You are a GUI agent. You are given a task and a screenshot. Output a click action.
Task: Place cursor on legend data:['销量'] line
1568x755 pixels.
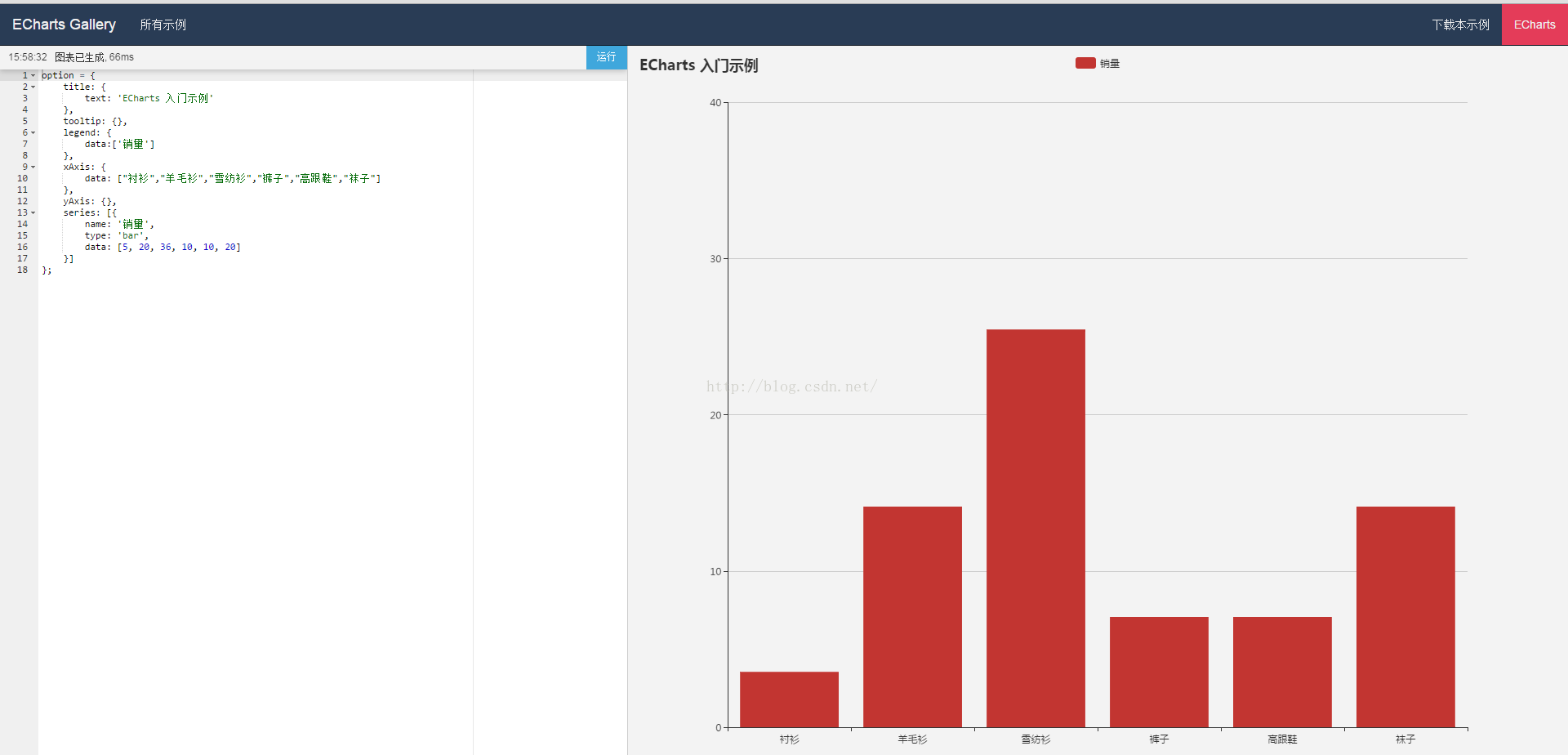tap(119, 144)
